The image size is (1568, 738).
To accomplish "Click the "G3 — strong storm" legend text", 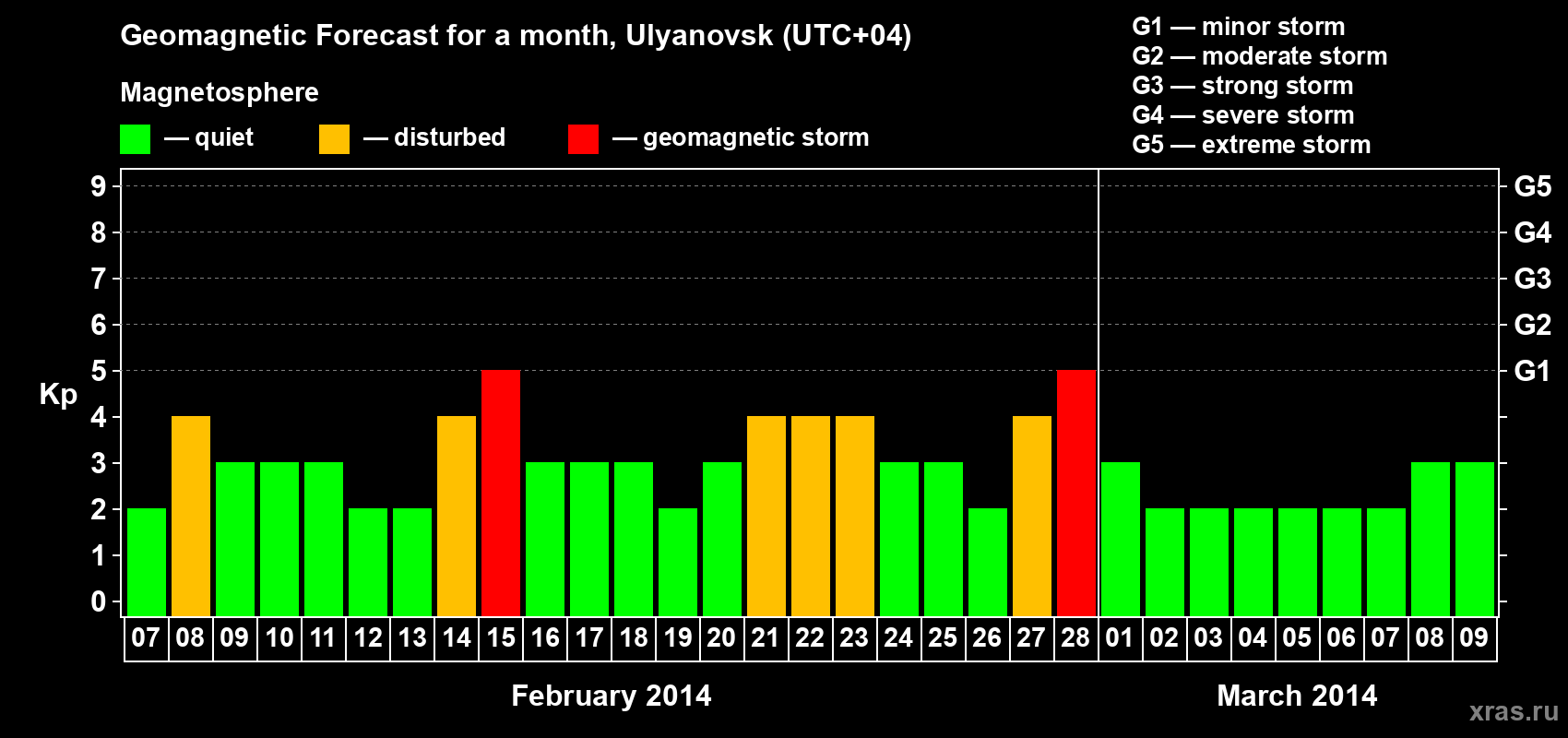I will (x=1242, y=86).
